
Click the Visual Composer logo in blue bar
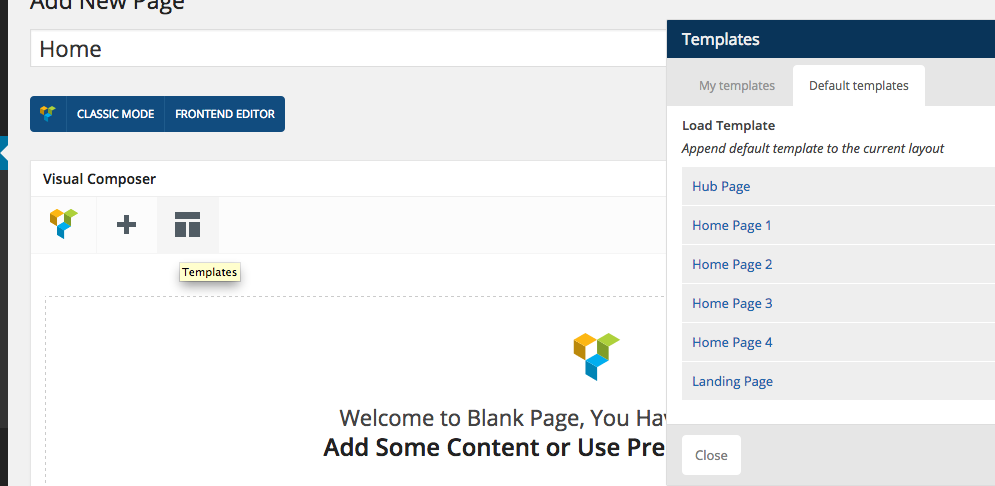point(48,114)
